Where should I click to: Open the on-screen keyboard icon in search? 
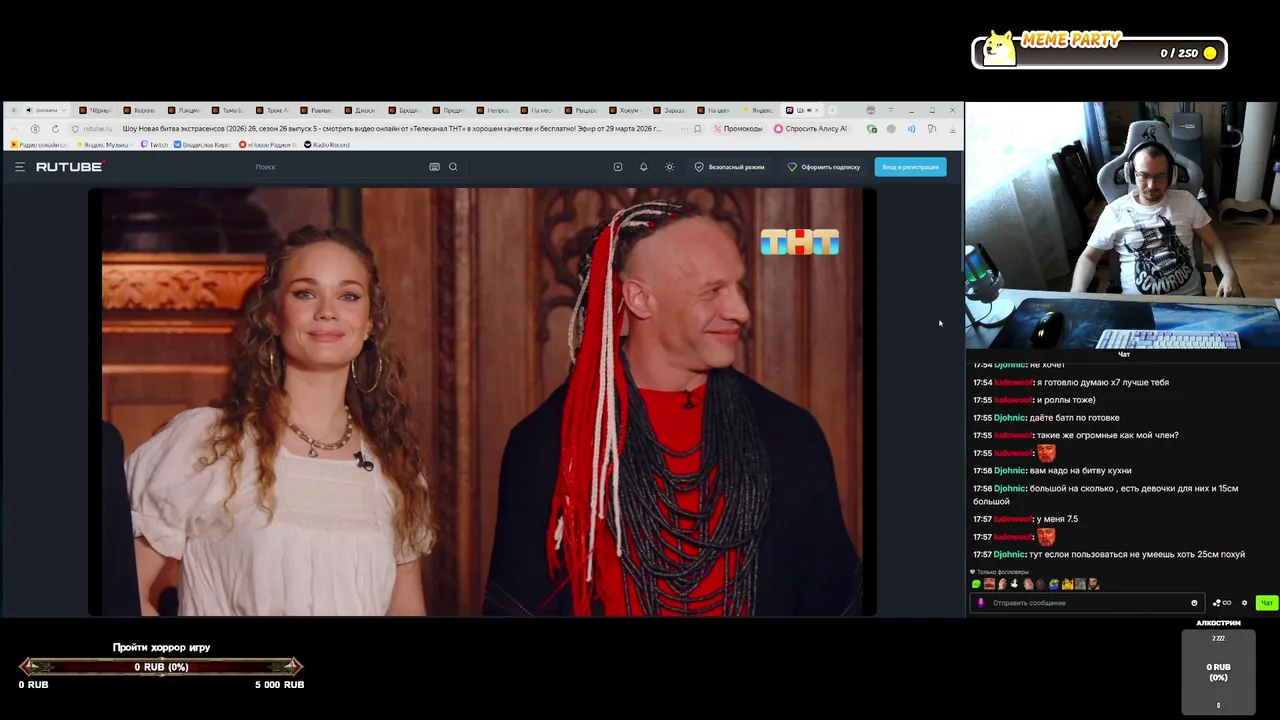434,167
